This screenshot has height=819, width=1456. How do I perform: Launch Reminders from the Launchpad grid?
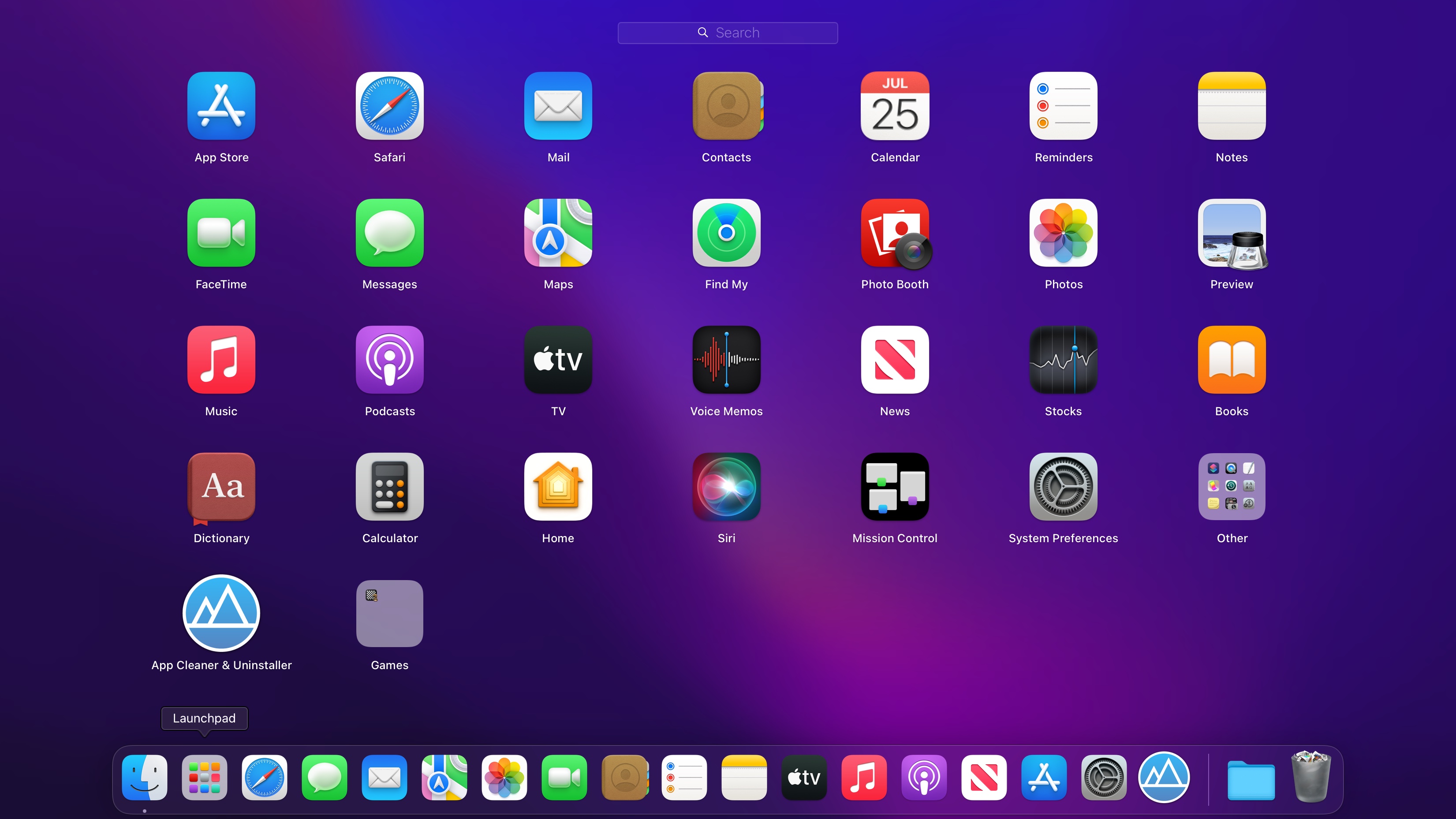1063,106
